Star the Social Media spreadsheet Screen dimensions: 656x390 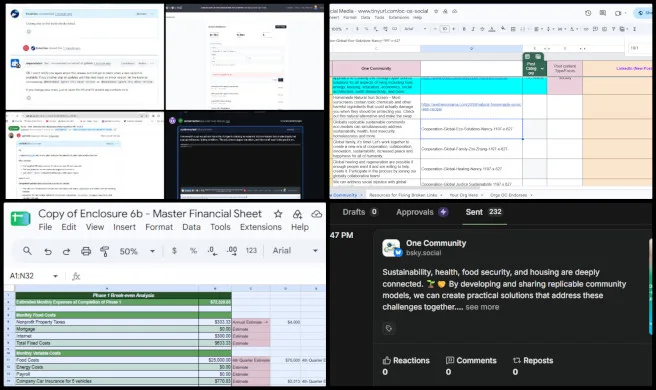436,11
